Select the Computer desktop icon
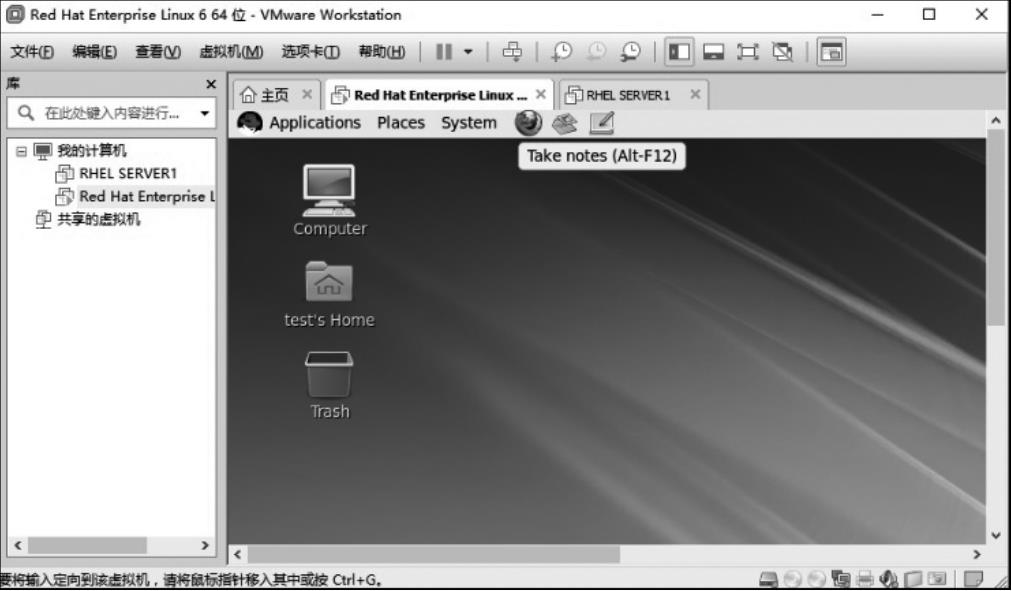The height and width of the screenshot is (591, 1012). click(x=329, y=201)
